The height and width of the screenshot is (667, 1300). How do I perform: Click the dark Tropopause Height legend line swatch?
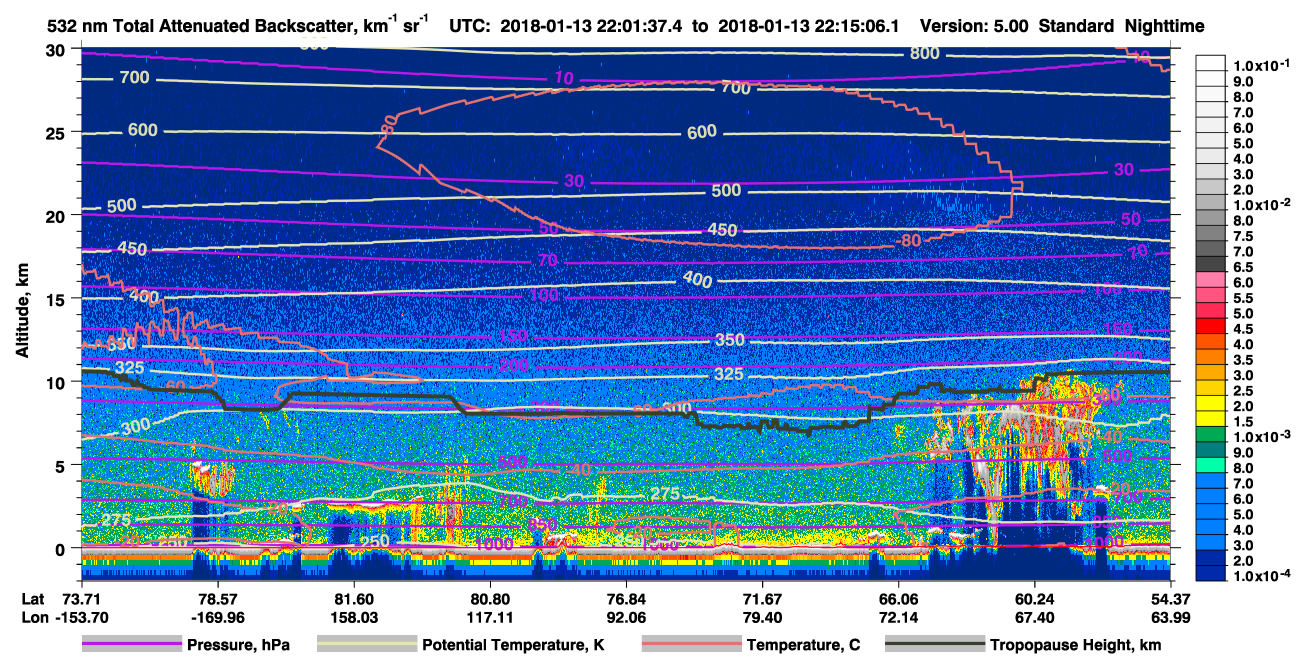(935, 645)
